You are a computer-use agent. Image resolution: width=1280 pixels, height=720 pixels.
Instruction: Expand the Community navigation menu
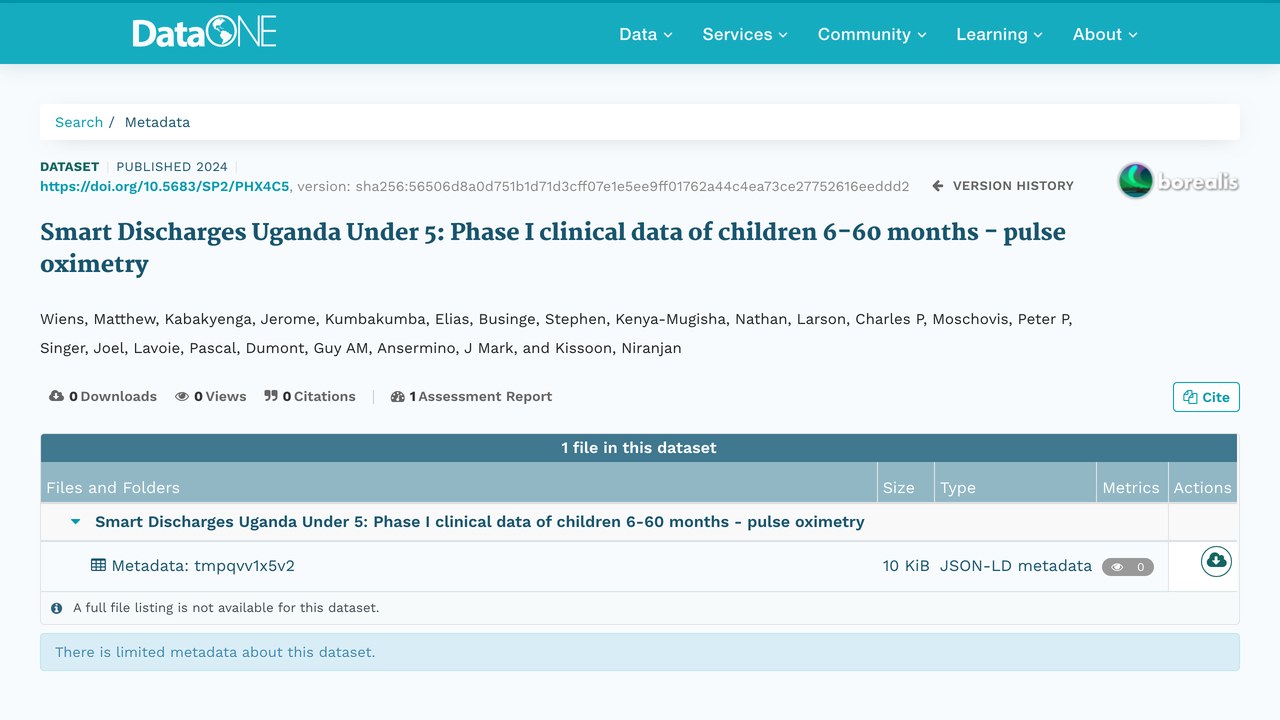coord(872,34)
